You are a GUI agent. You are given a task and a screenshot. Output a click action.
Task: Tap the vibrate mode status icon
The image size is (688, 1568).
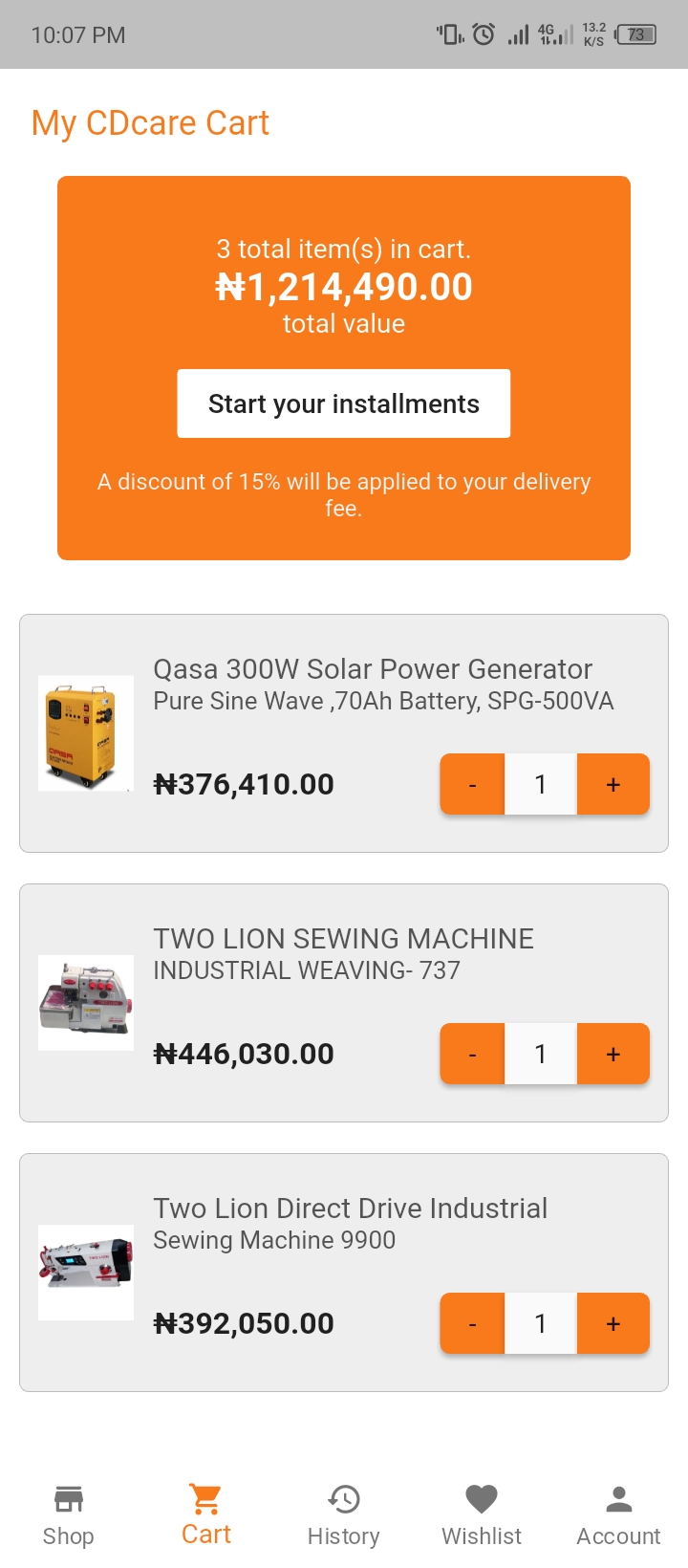450,35
